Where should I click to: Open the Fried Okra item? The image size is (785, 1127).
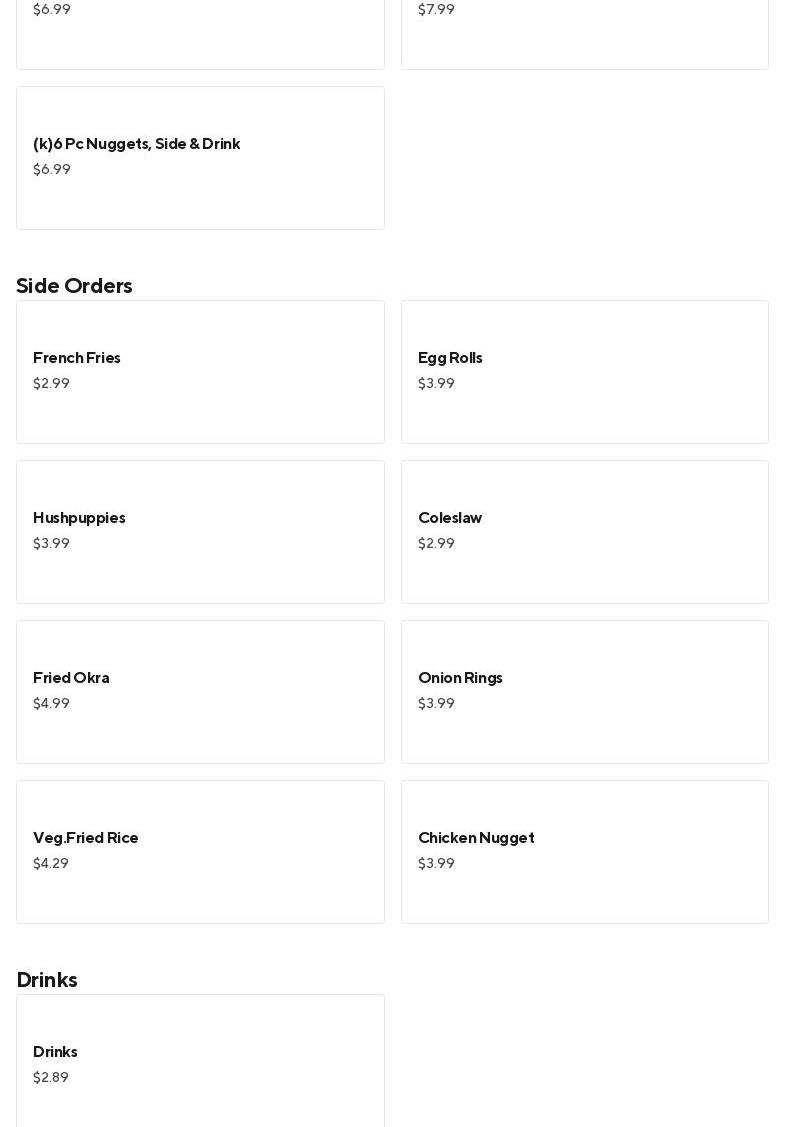point(200,691)
